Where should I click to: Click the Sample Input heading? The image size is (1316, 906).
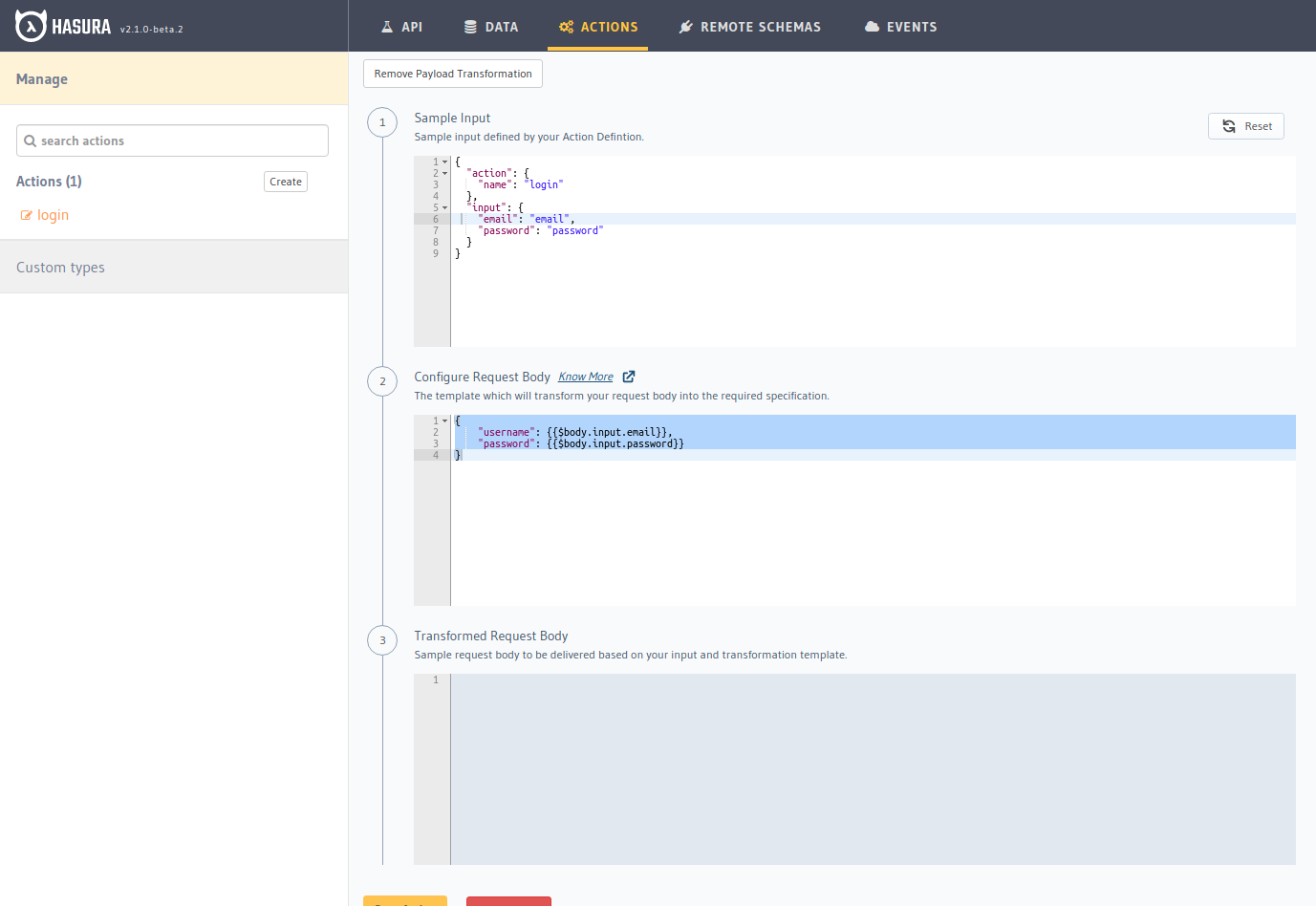[452, 118]
